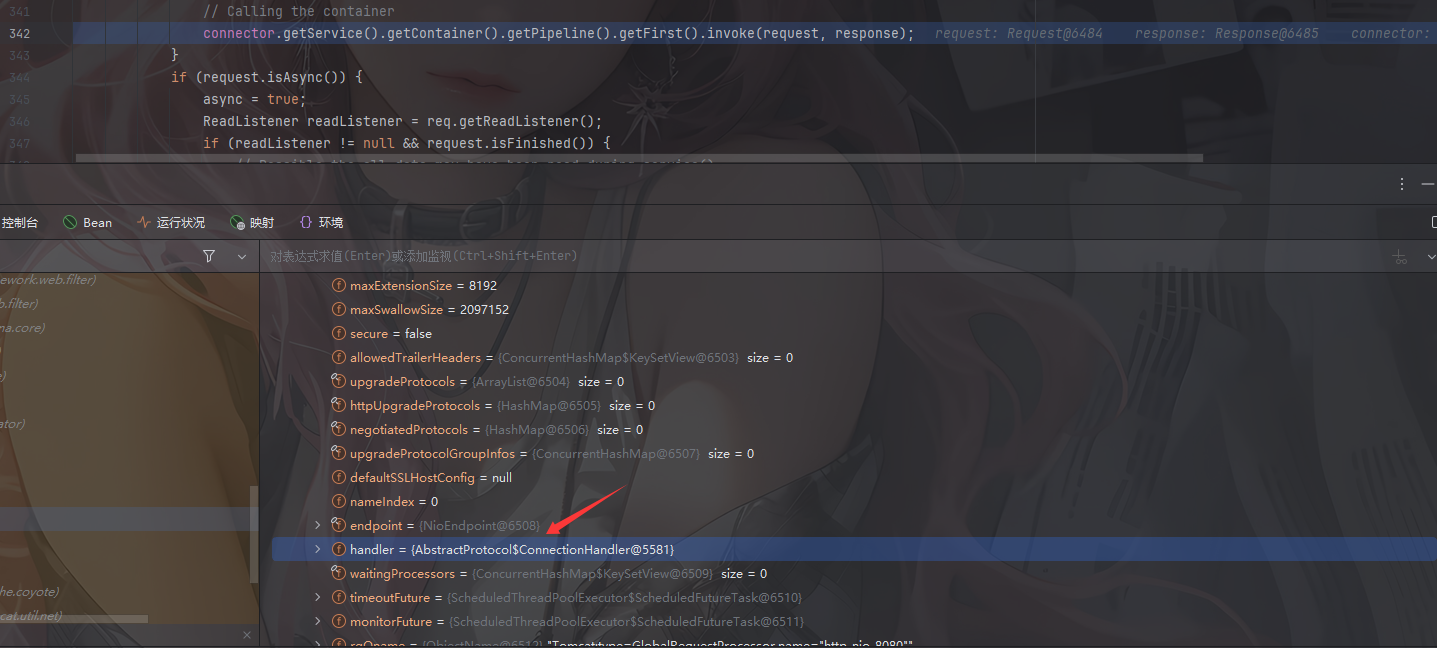Image resolution: width=1437 pixels, height=648 pixels.
Task: Open expression history dropdown chevron at right
Action: click(1430, 257)
